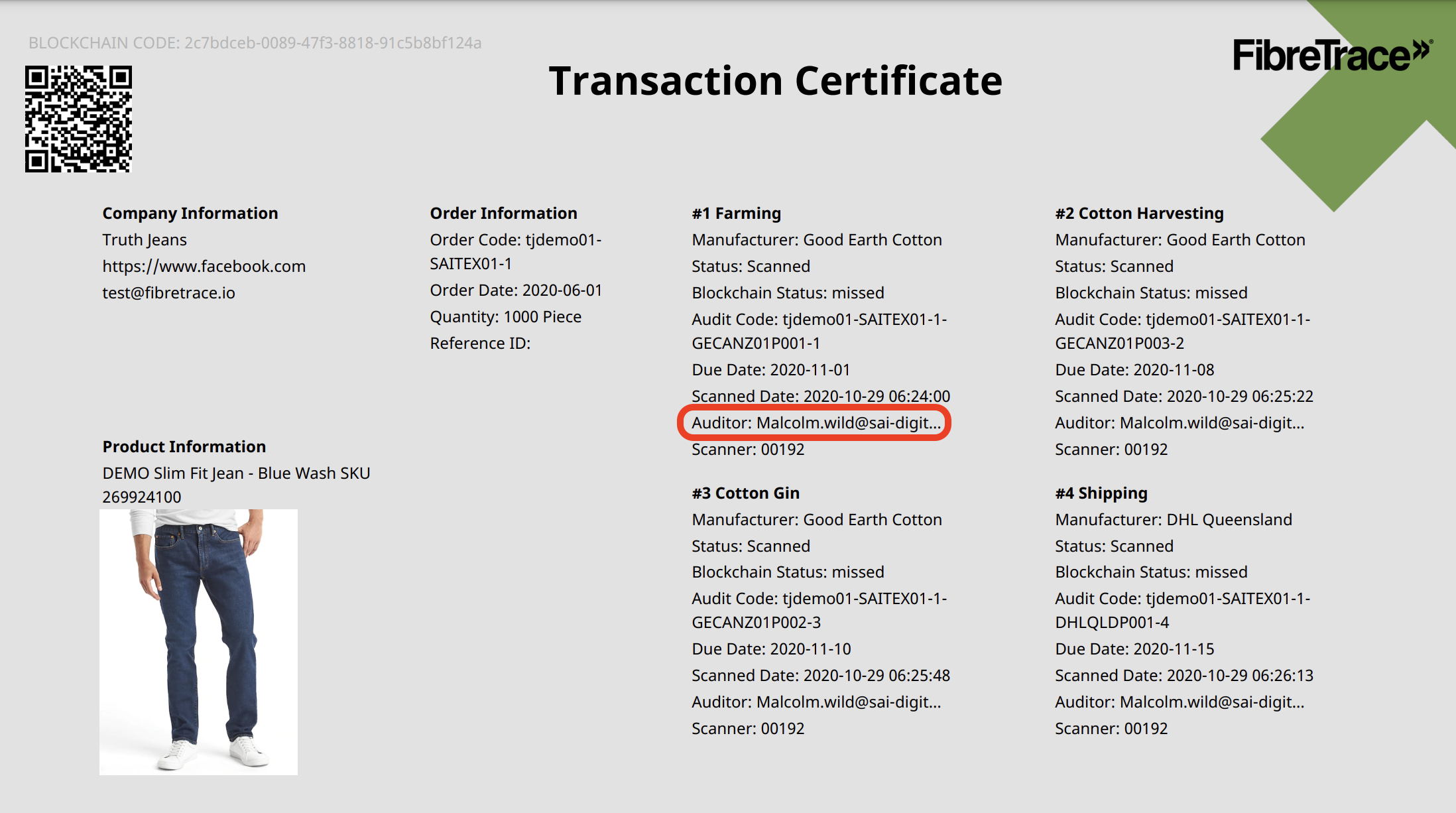The height and width of the screenshot is (813, 1456).
Task: Click the Quantity: 1000 Piece line
Action: [x=505, y=317]
